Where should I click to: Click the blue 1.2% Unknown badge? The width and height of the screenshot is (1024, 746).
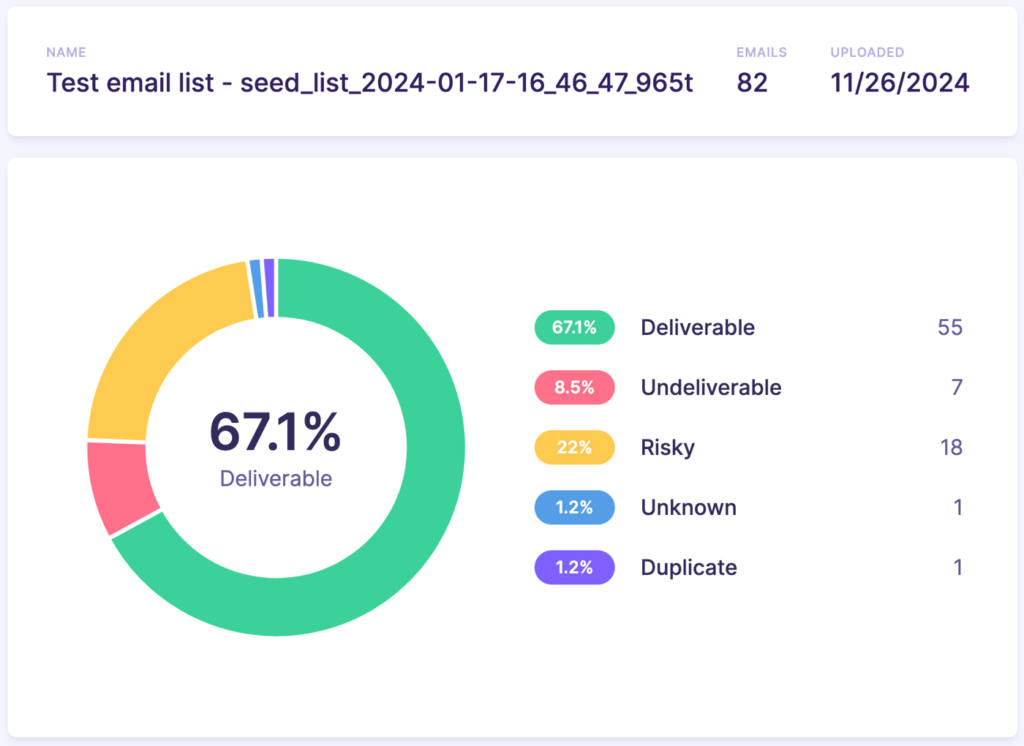[x=574, y=507]
